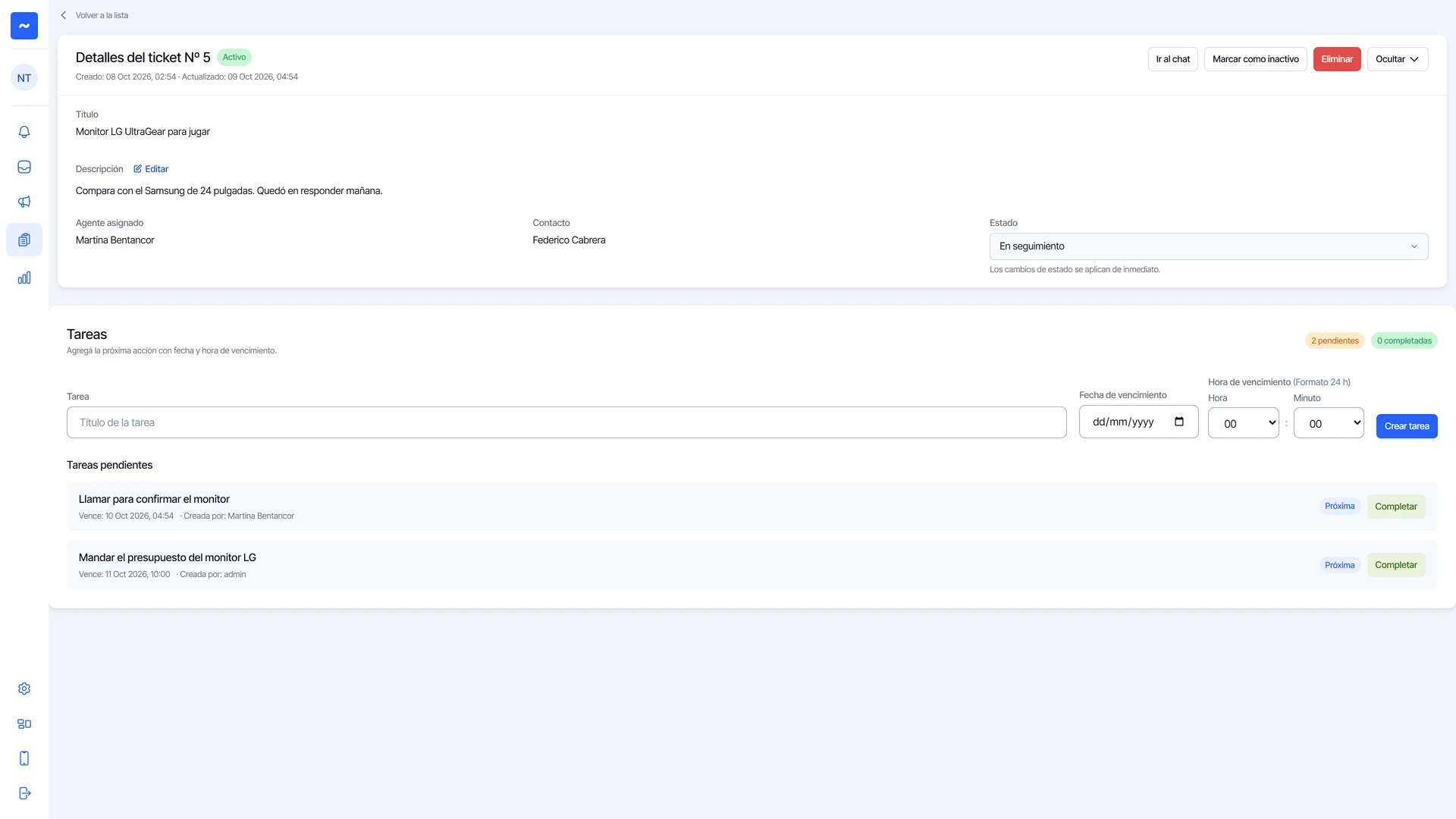1456x819 pixels.
Task: Click task title Mandar el presupuesto del monitor LG
Action: click(168, 557)
